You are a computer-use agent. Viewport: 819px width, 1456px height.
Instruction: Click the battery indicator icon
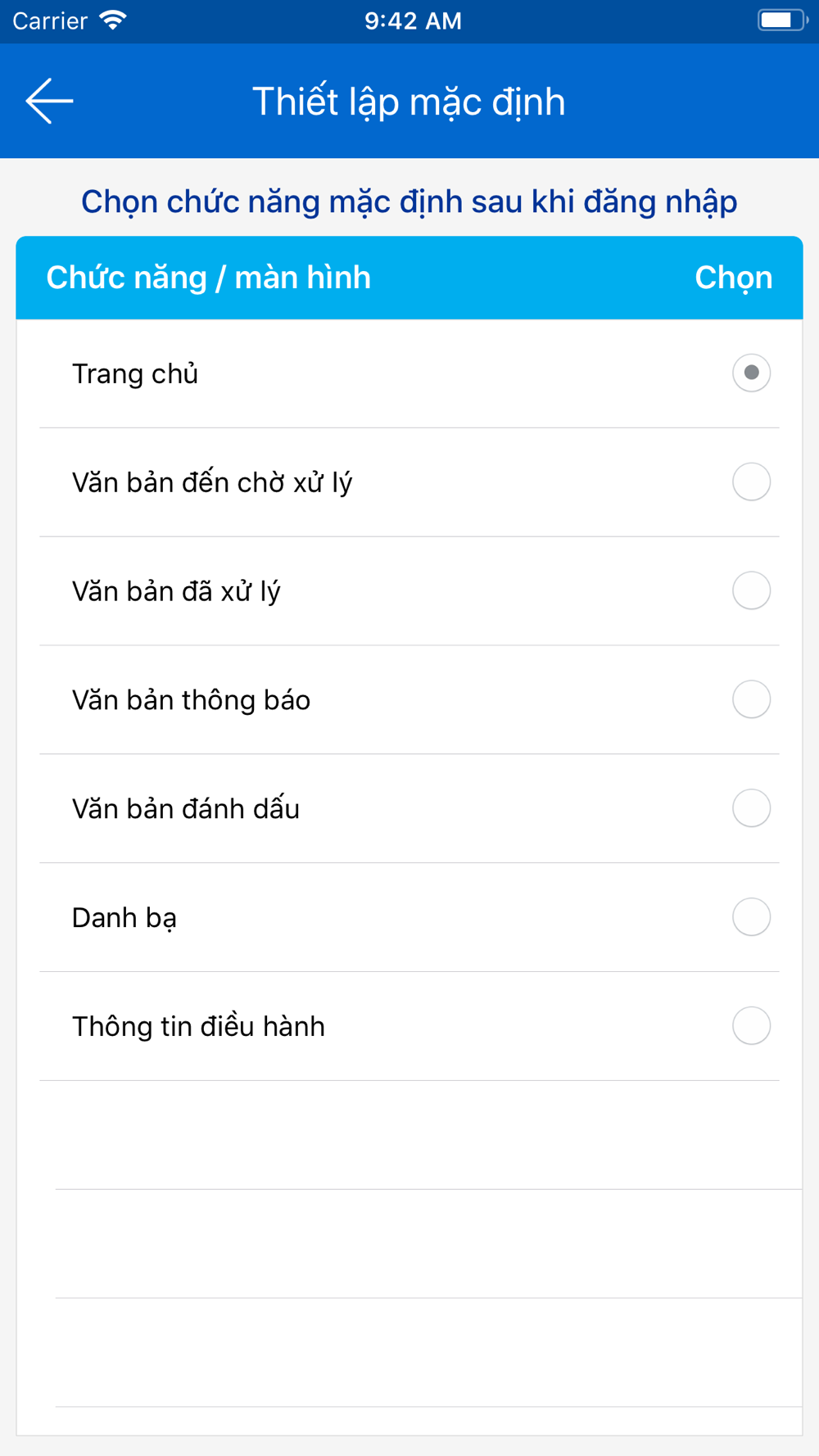[x=781, y=20]
